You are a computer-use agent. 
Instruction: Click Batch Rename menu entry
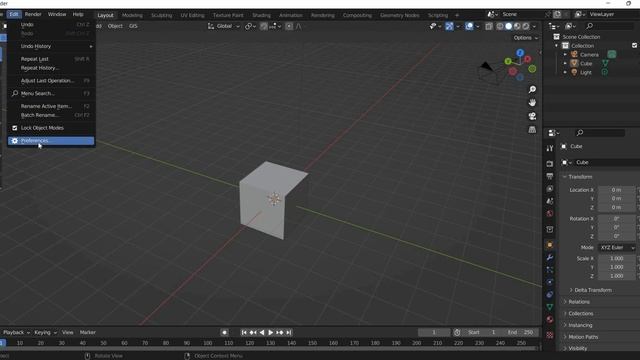coord(51,115)
